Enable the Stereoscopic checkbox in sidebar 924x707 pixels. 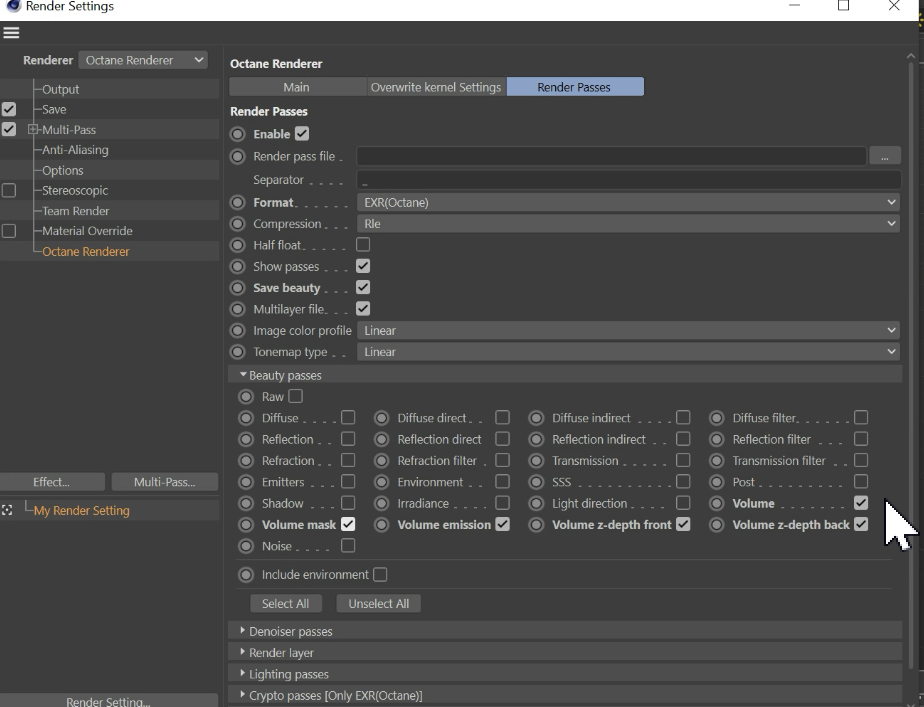point(9,190)
